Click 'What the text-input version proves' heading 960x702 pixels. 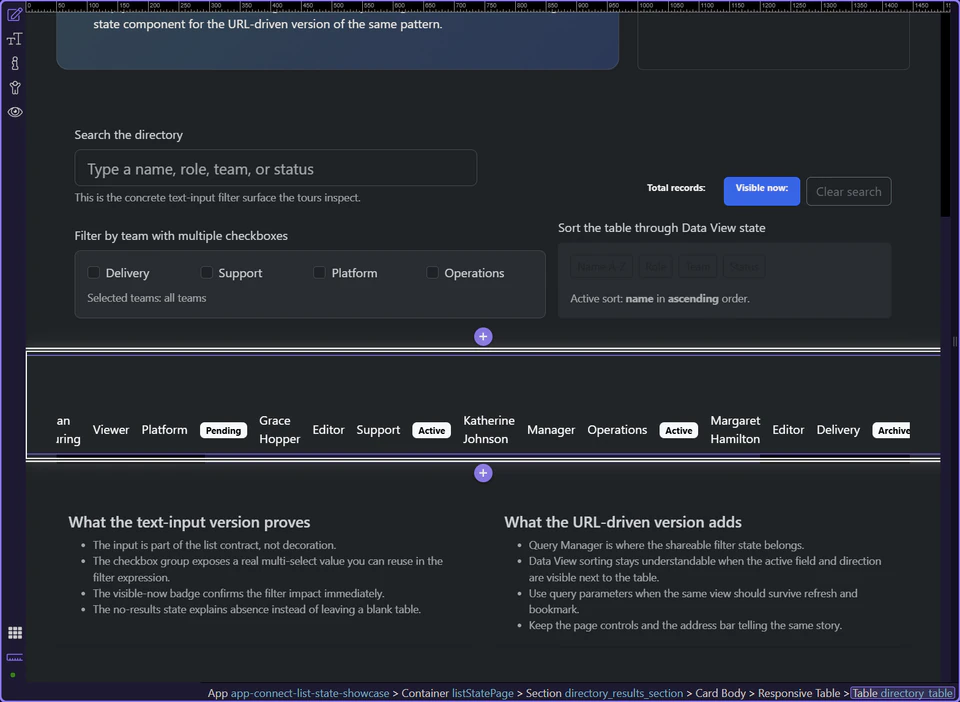coord(189,522)
